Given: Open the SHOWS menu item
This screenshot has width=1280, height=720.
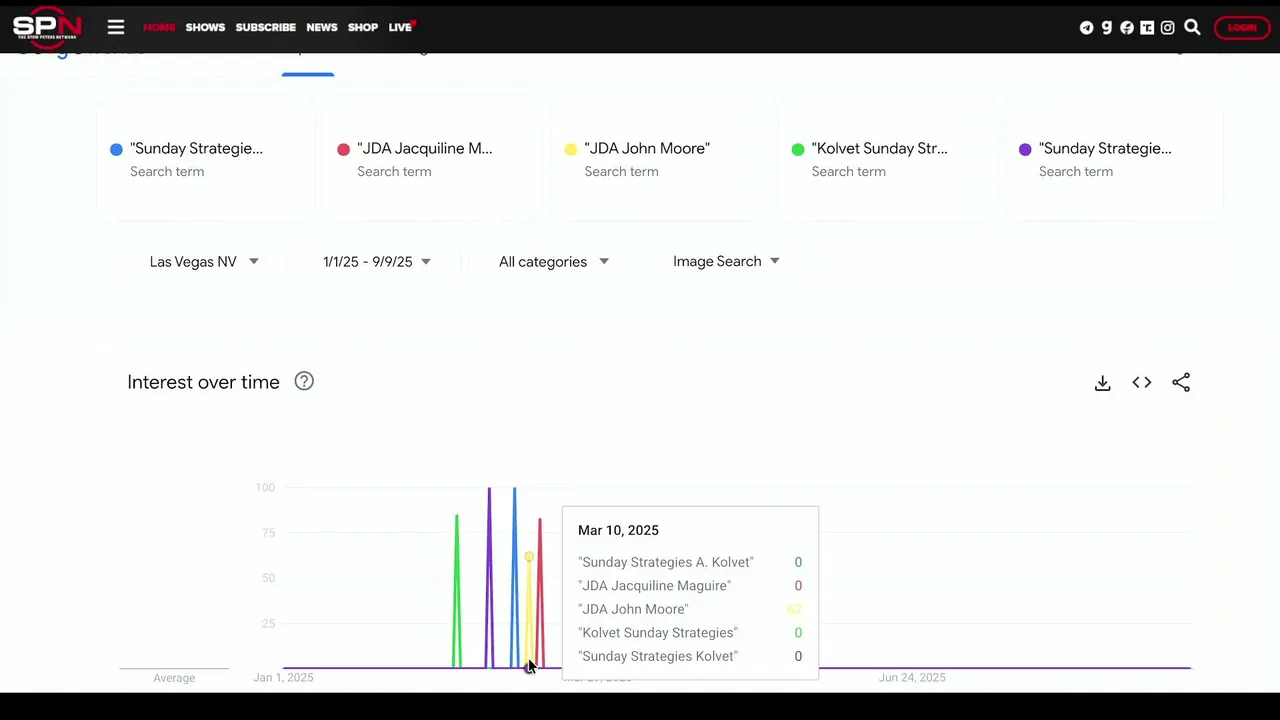Looking at the screenshot, I should 205,28.
